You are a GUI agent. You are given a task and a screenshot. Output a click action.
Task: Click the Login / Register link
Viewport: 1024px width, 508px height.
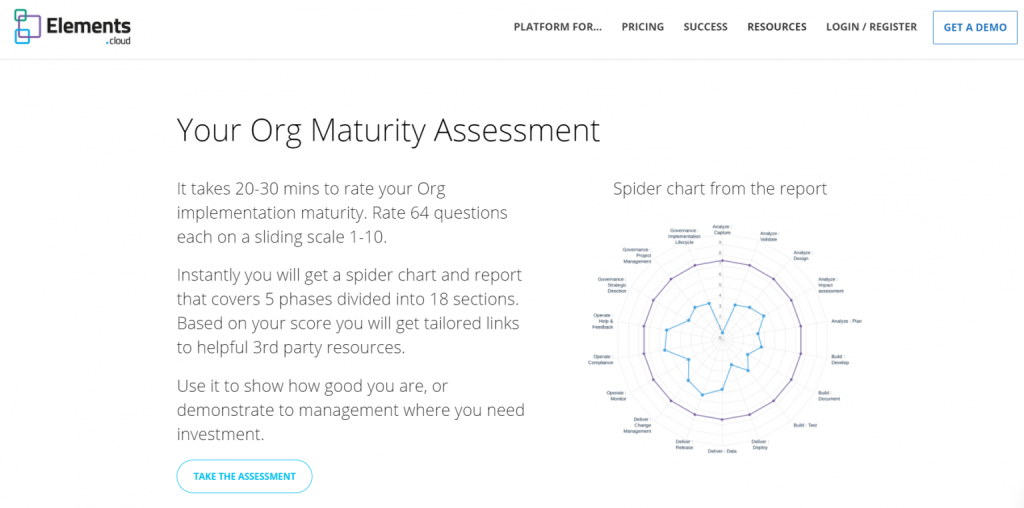[871, 27]
